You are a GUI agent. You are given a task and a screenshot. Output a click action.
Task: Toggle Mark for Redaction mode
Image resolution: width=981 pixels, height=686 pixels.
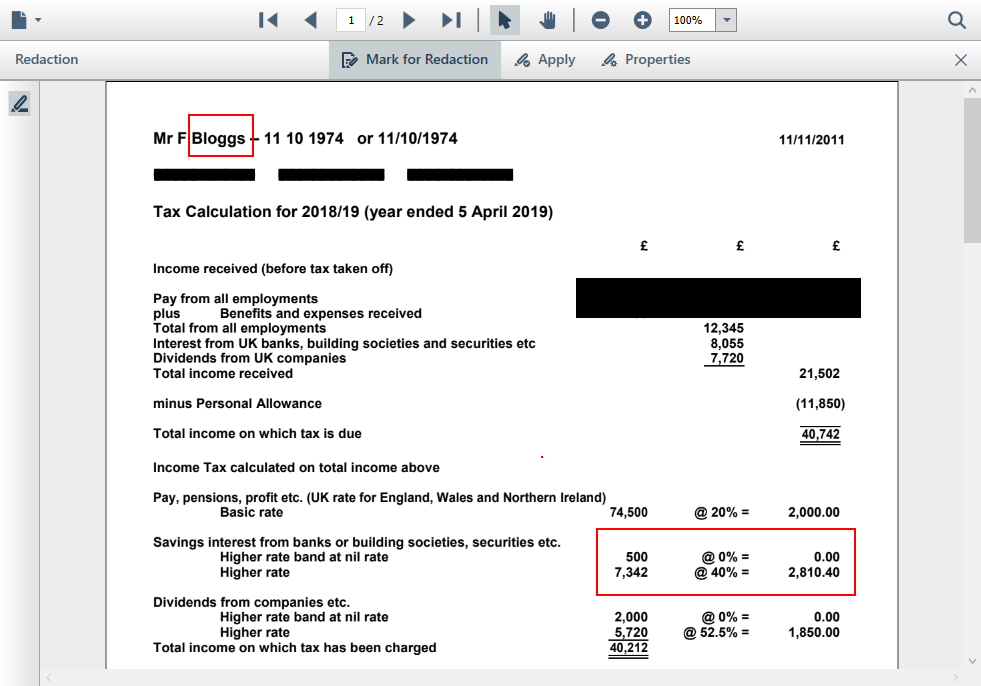pyautogui.click(x=414, y=60)
